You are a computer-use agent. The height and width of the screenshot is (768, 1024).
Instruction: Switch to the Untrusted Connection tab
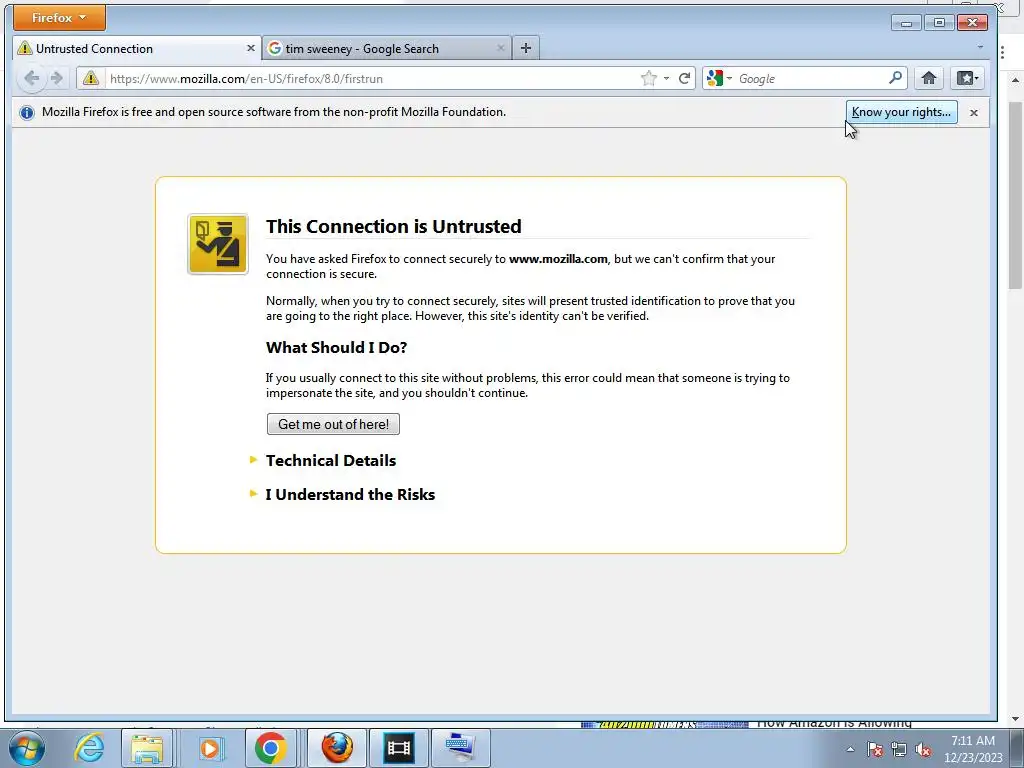pos(136,48)
